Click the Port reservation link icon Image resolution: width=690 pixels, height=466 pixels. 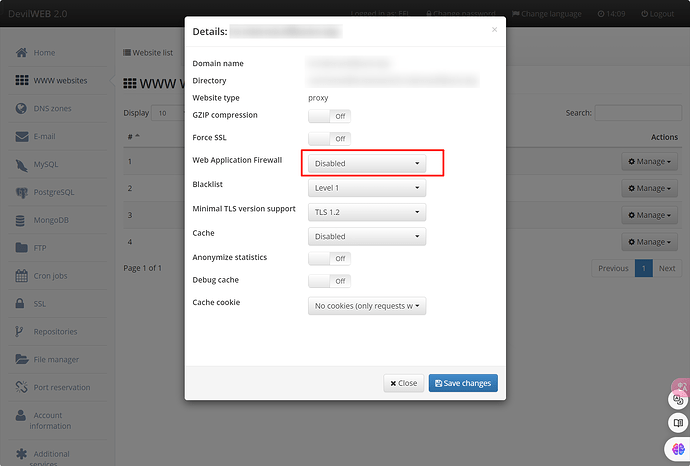coord(21,387)
